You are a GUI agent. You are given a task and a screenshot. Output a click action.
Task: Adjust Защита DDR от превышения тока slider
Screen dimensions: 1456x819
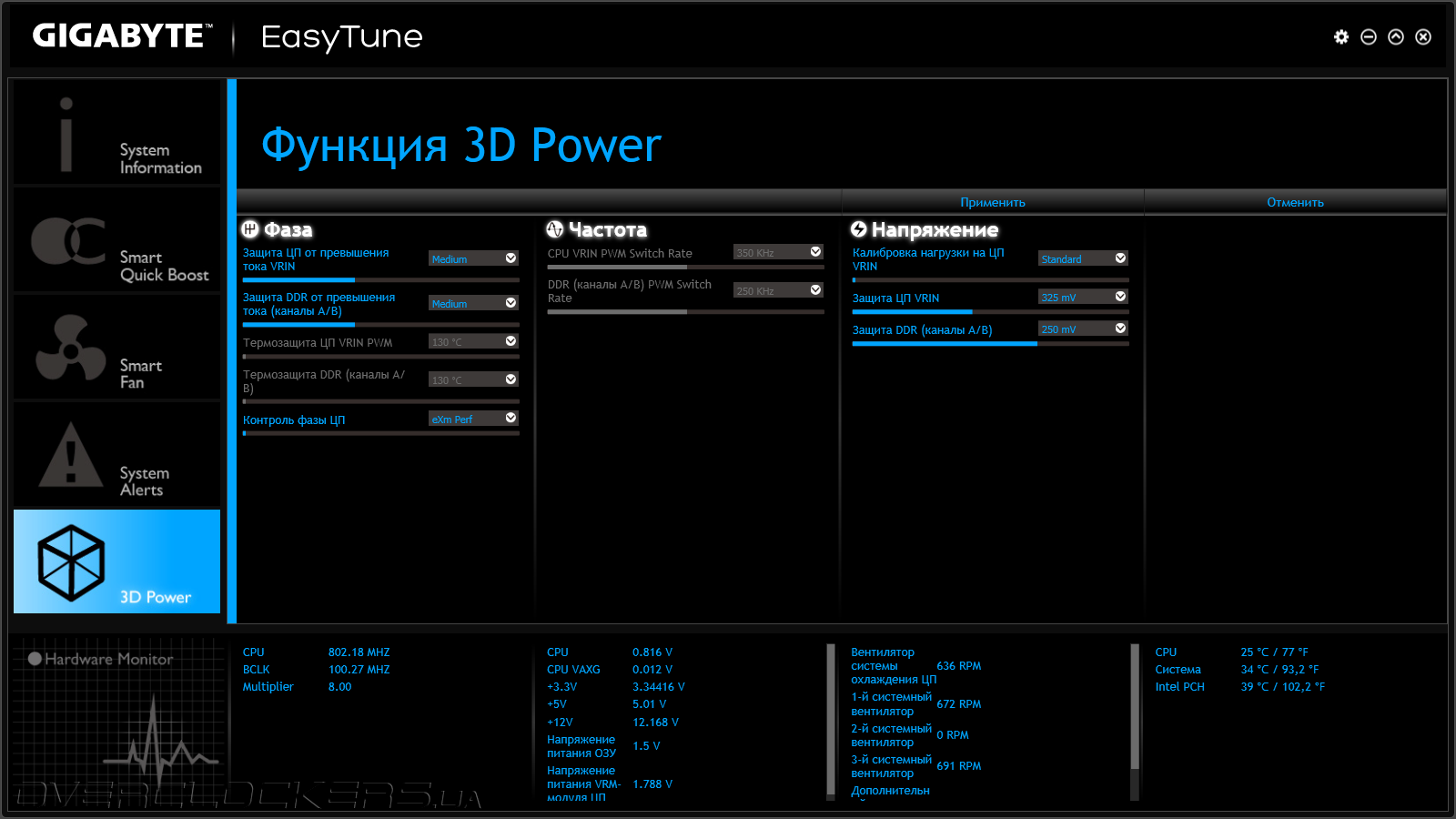click(x=381, y=324)
